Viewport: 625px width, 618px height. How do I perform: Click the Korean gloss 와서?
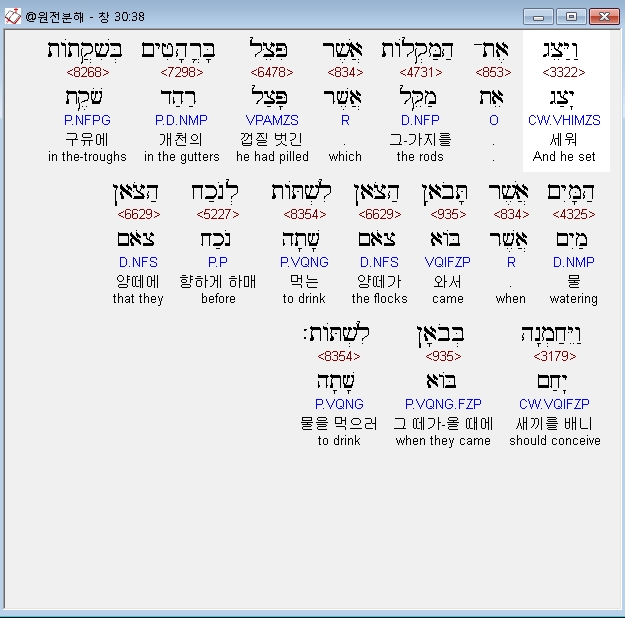tap(447, 281)
